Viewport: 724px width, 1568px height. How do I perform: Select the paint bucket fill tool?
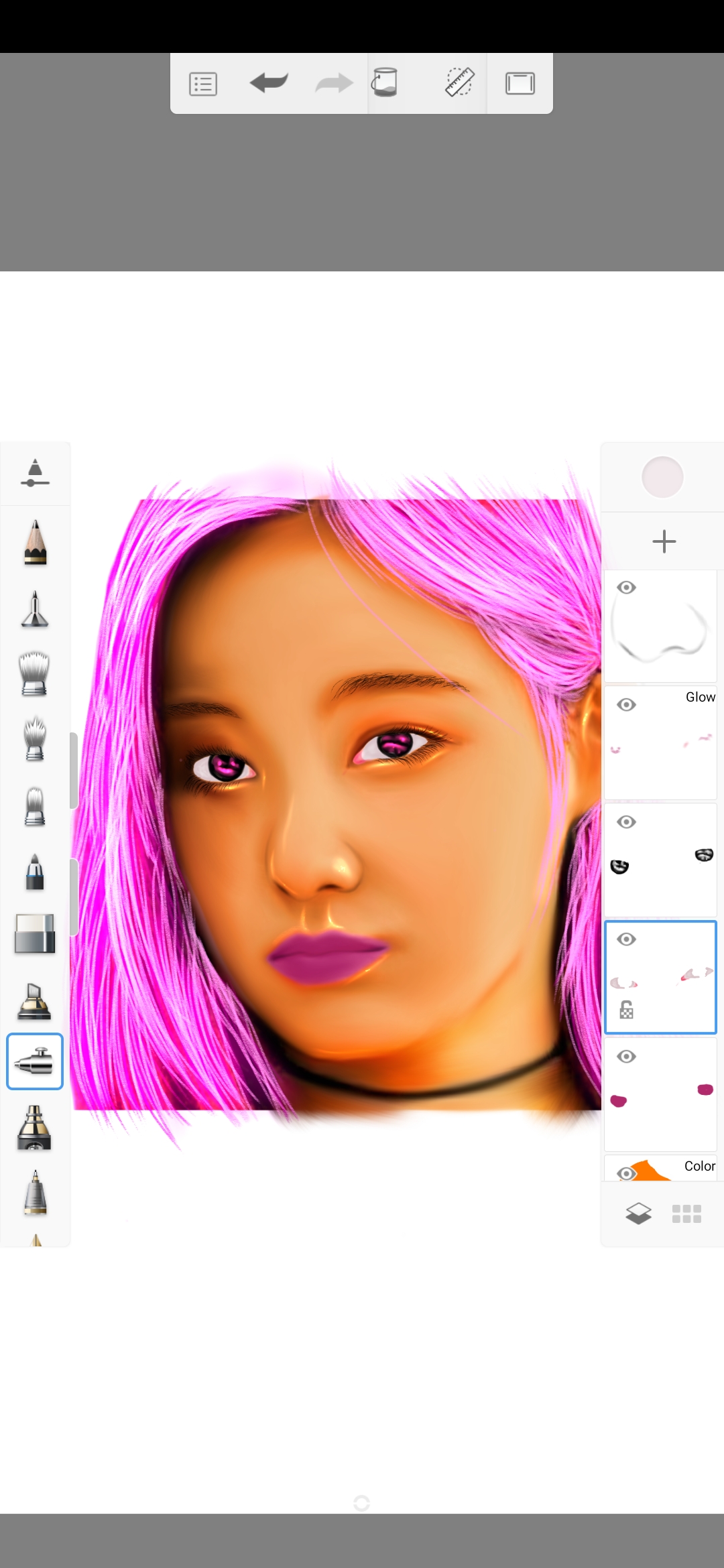pos(385,82)
